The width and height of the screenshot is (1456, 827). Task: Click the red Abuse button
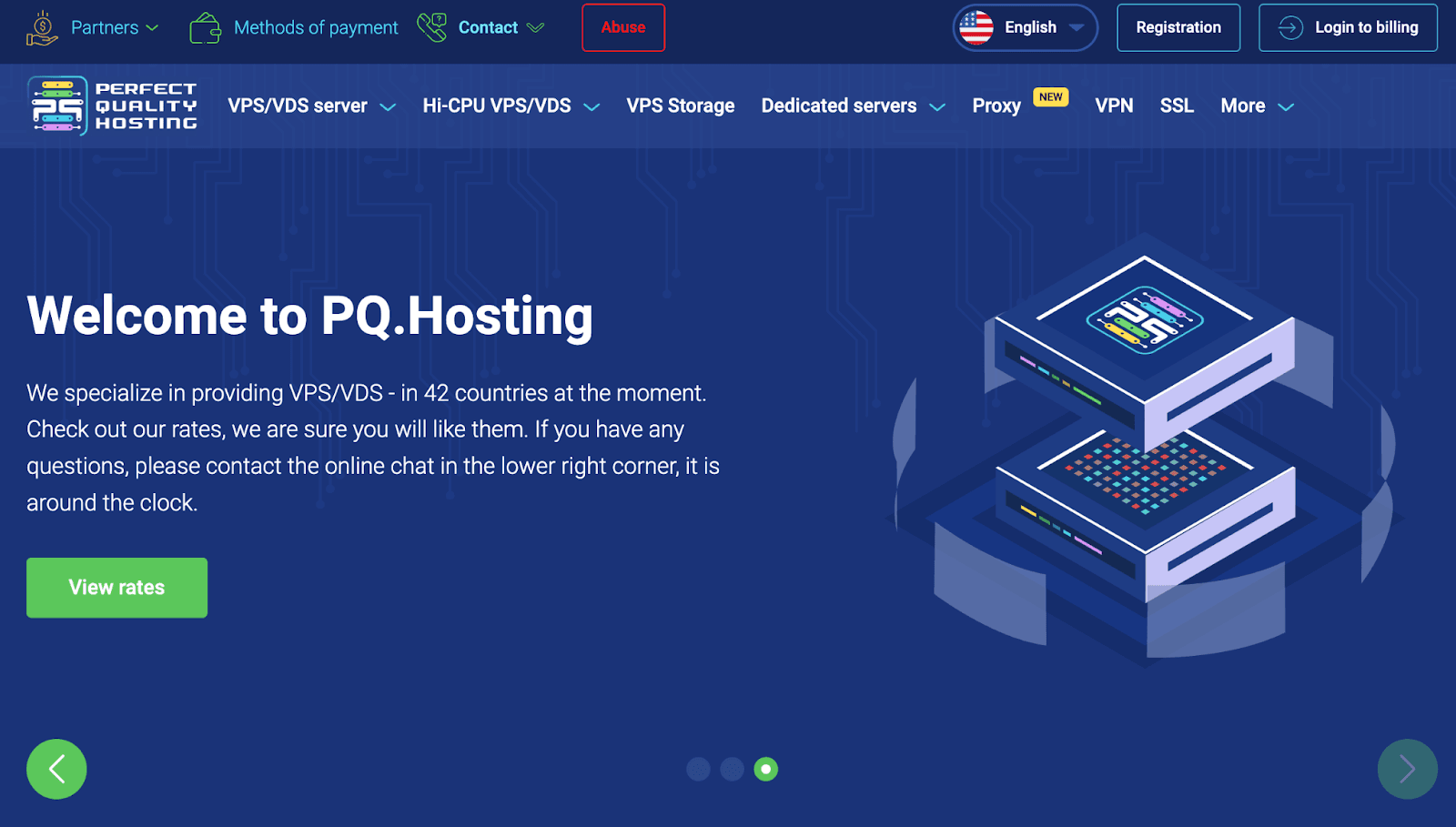point(623,27)
